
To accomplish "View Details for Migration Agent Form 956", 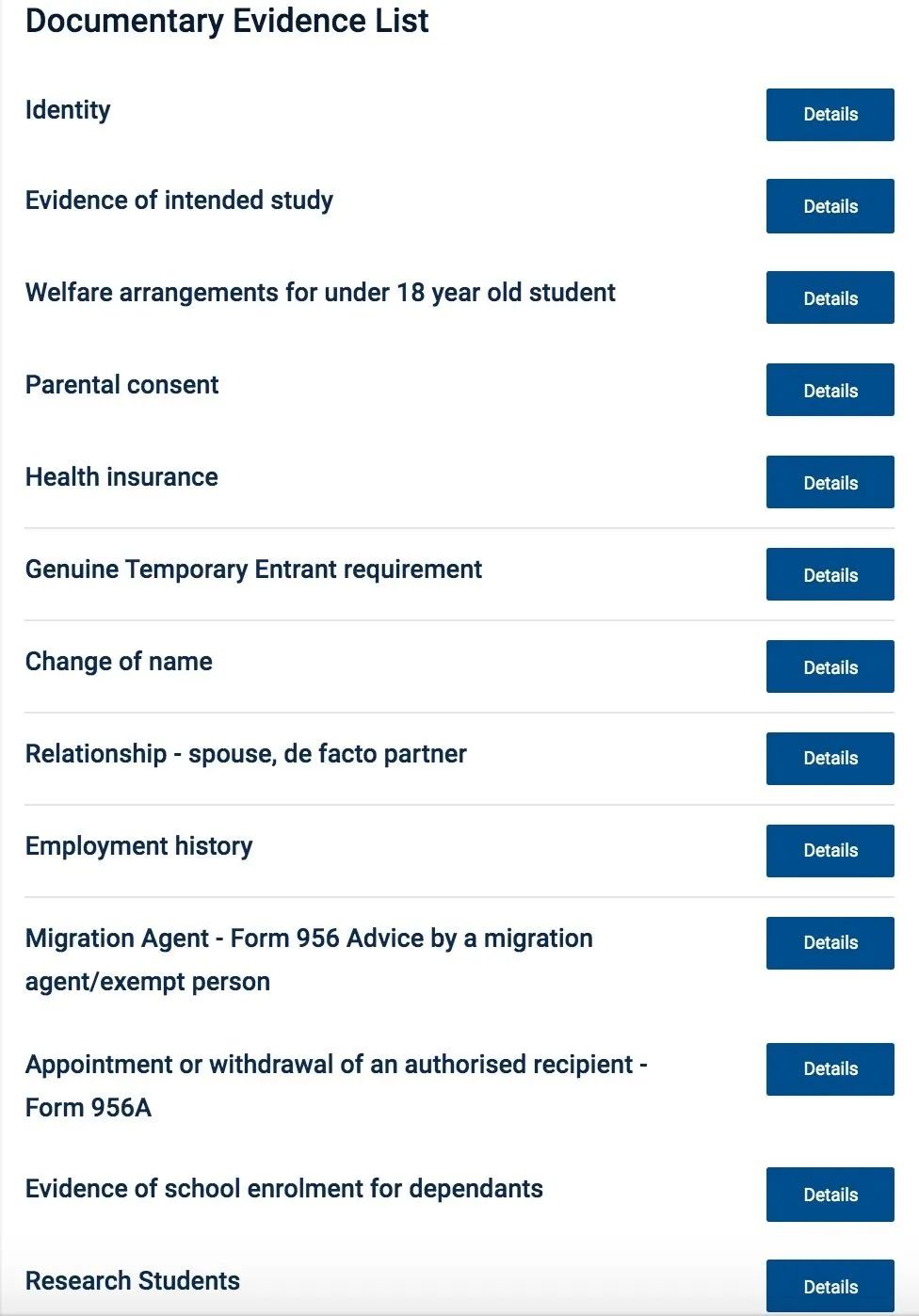I will coord(830,943).
